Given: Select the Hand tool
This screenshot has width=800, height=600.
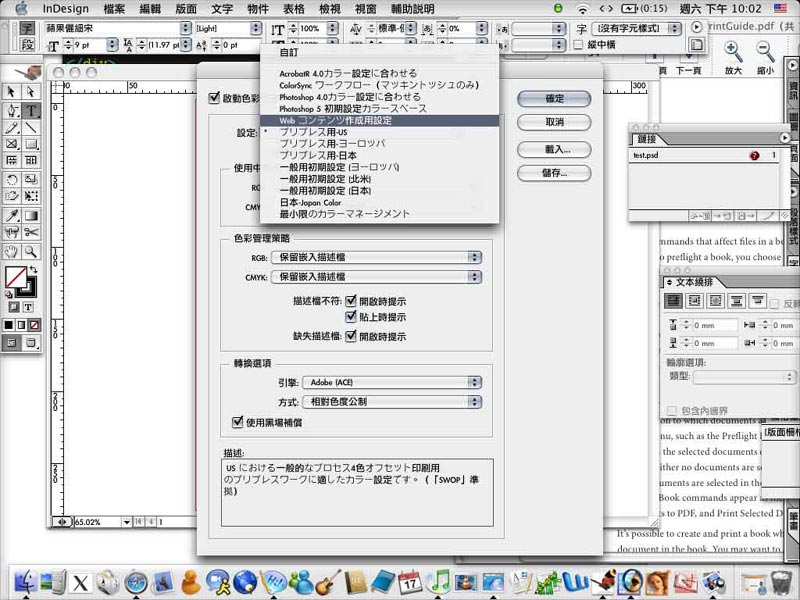Looking at the screenshot, I should (12, 251).
